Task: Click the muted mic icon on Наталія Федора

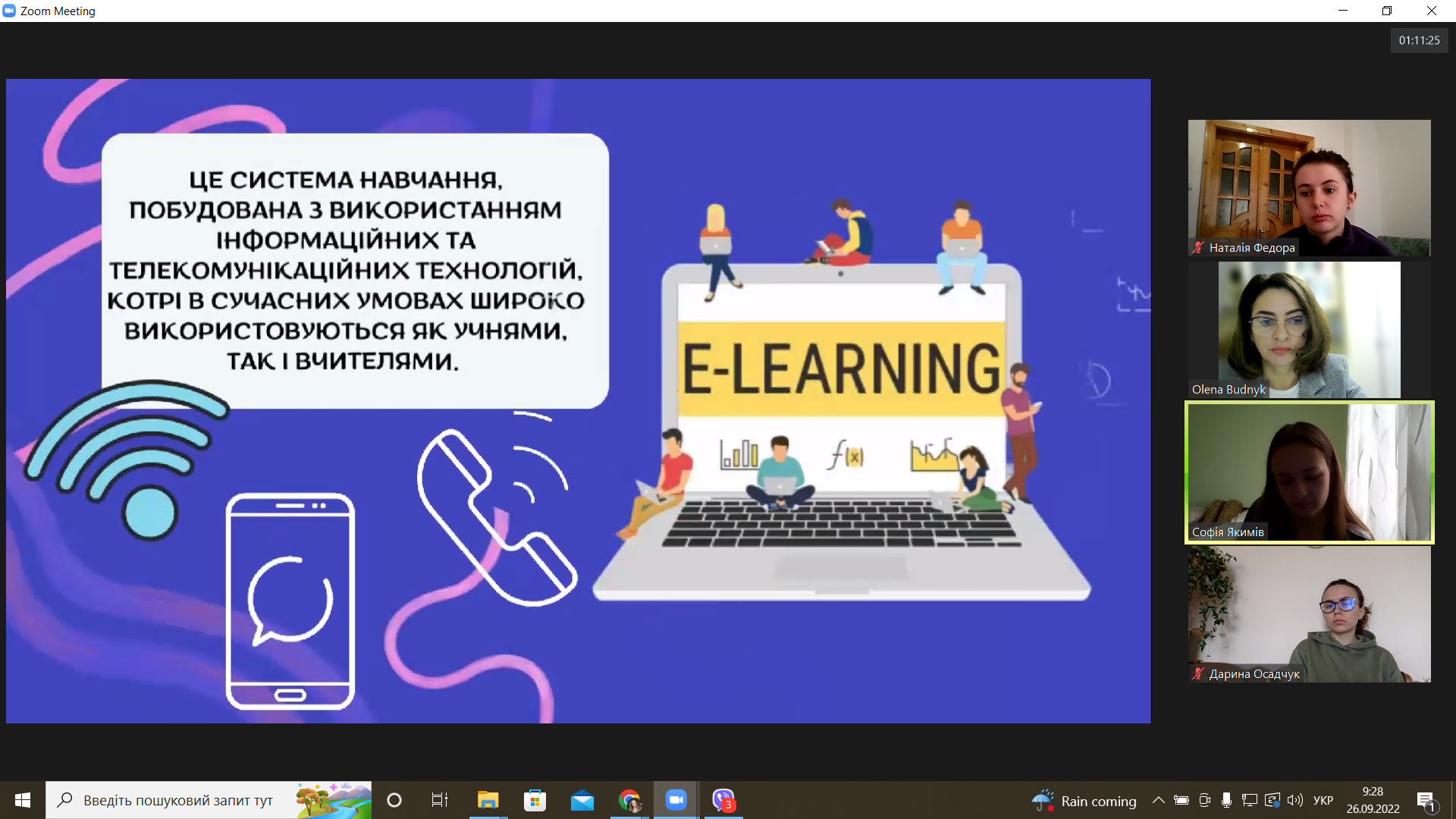Action: click(x=1198, y=247)
